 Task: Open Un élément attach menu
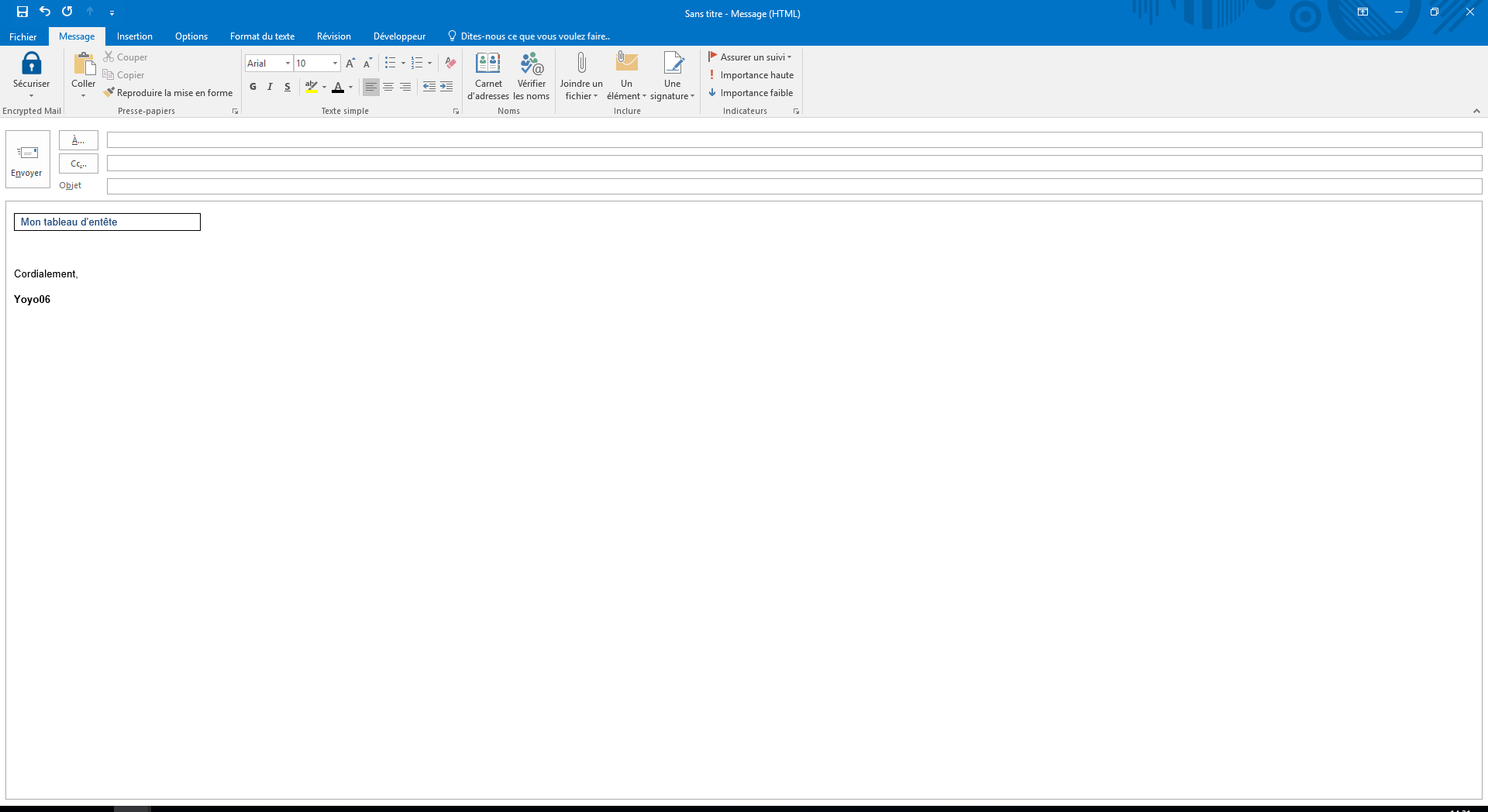pyautogui.click(x=626, y=76)
